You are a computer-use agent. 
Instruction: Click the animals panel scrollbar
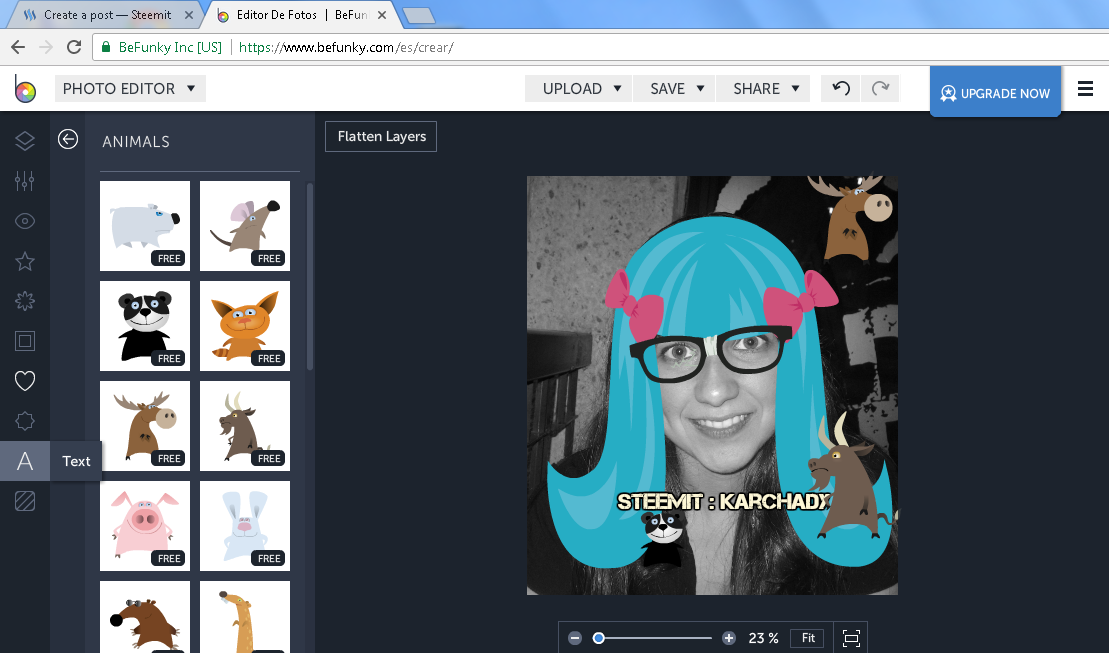click(x=310, y=276)
